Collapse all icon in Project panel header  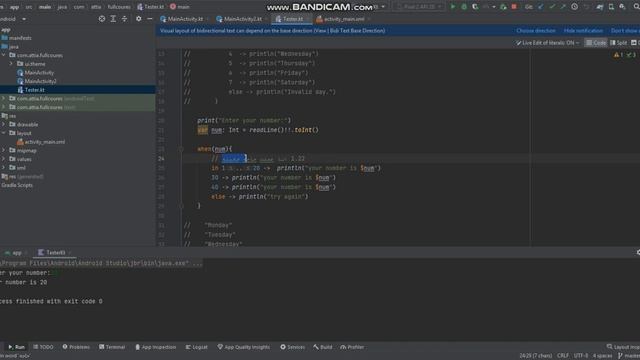[124, 19]
